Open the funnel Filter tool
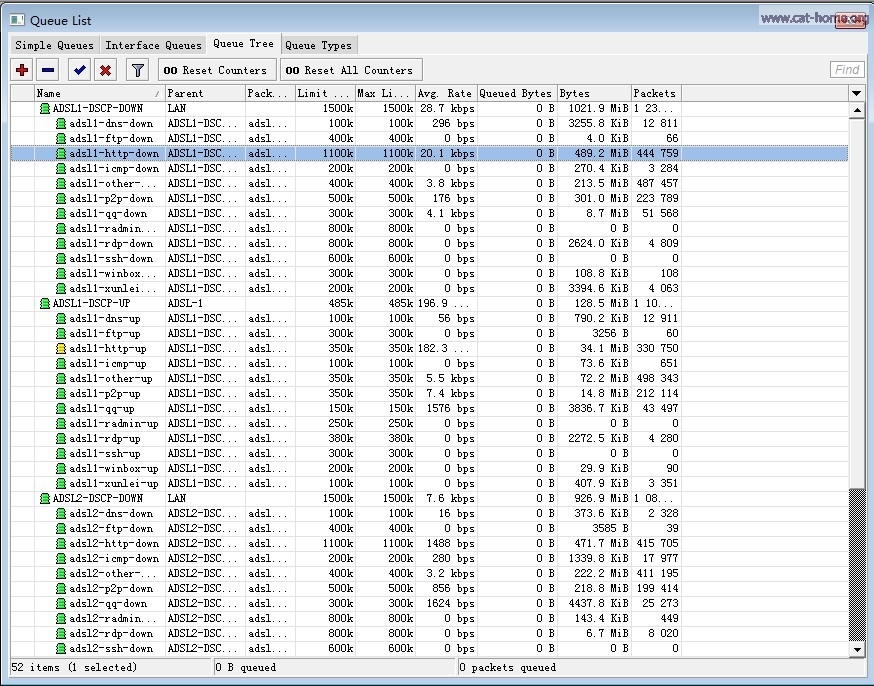Screen dimensions: 874x686 138,70
